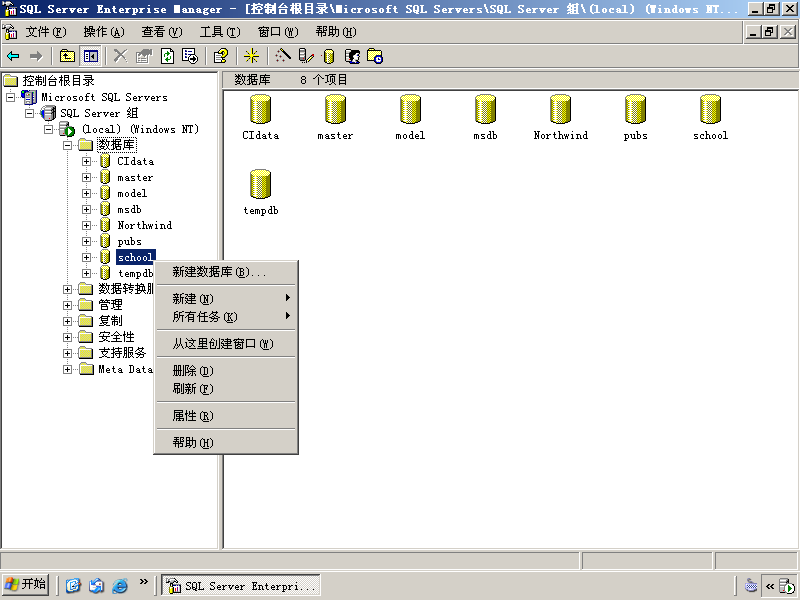Click the New Login toolbar icon
800x600 pixels.
pos(352,56)
